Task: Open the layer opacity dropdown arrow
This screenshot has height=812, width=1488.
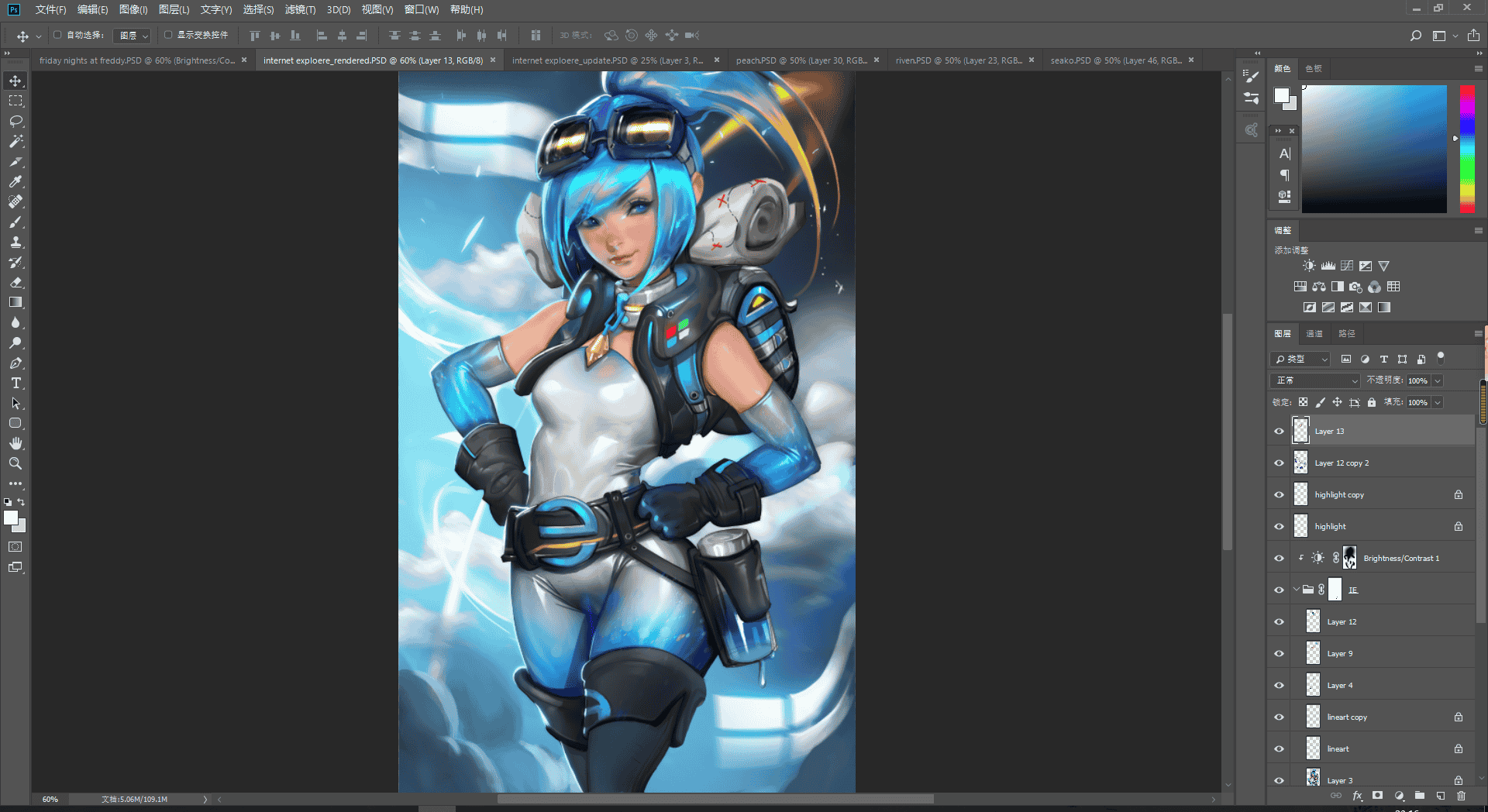Action: click(1438, 380)
